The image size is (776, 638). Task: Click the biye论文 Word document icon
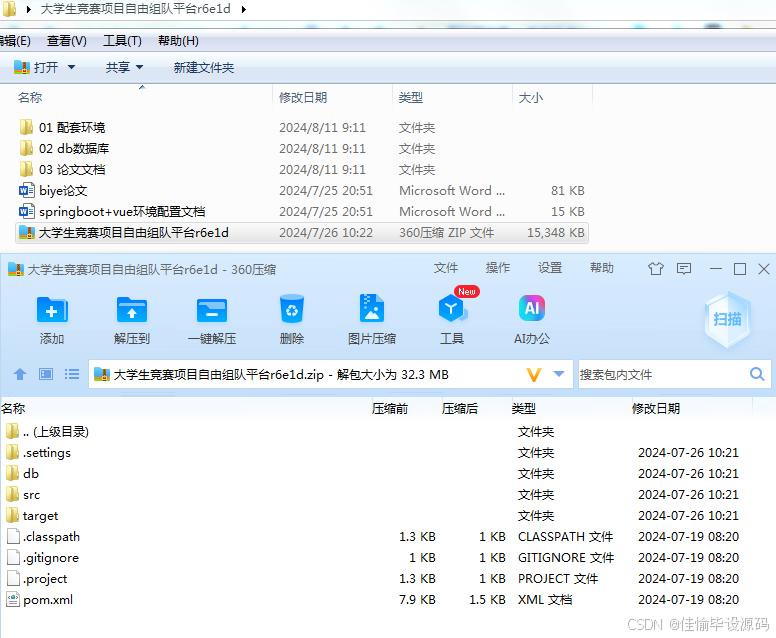point(27,191)
